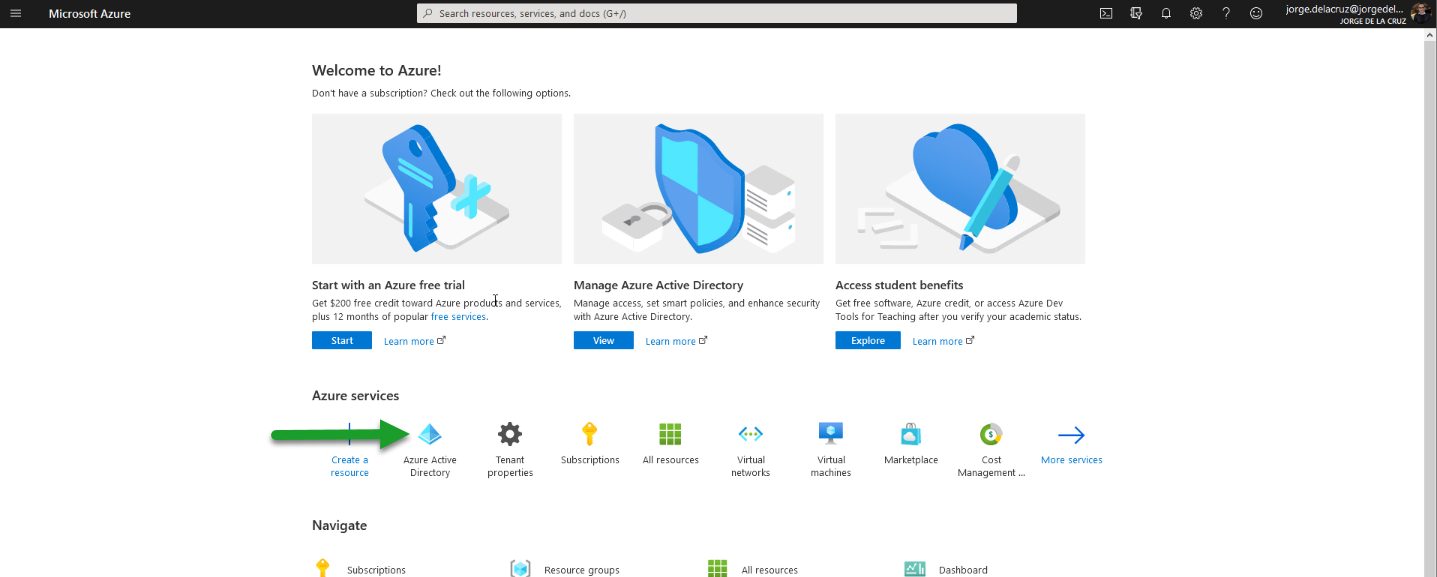Click the More services text link

[x=1071, y=460]
